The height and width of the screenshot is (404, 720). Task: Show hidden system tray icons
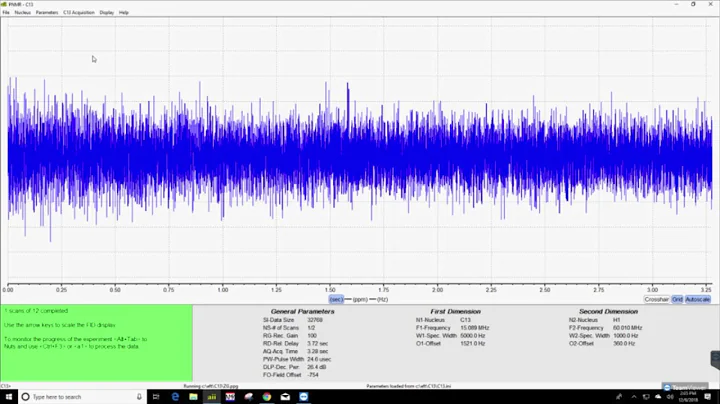point(634,397)
